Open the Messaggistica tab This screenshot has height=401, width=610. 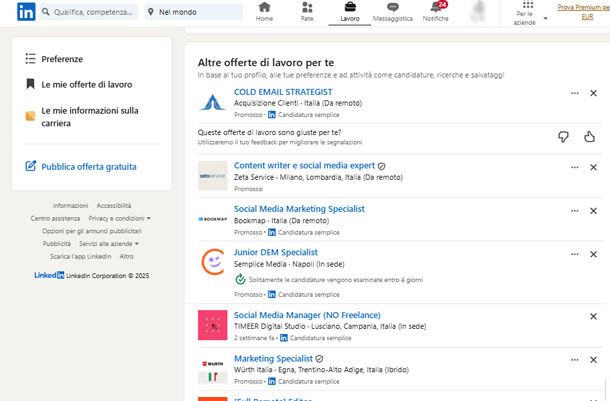click(x=393, y=12)
